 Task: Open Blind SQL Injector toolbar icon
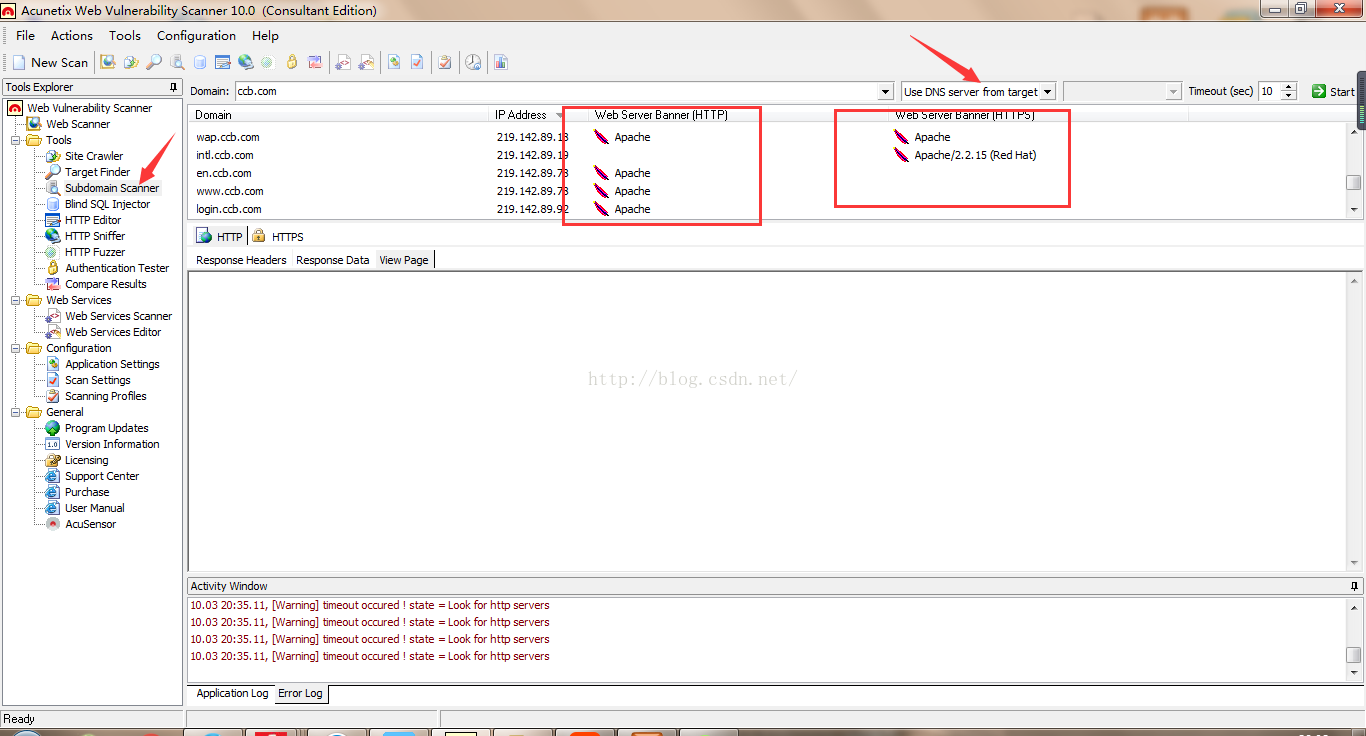200,62
